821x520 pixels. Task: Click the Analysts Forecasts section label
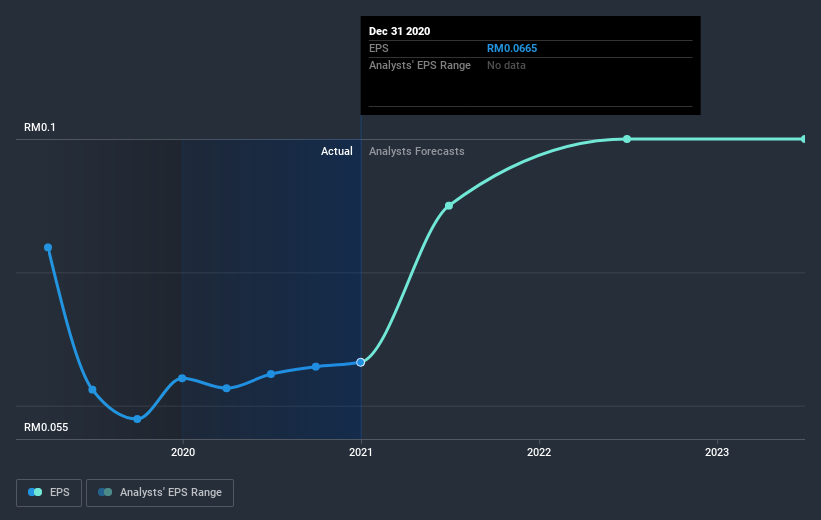[x=416, y=151]
